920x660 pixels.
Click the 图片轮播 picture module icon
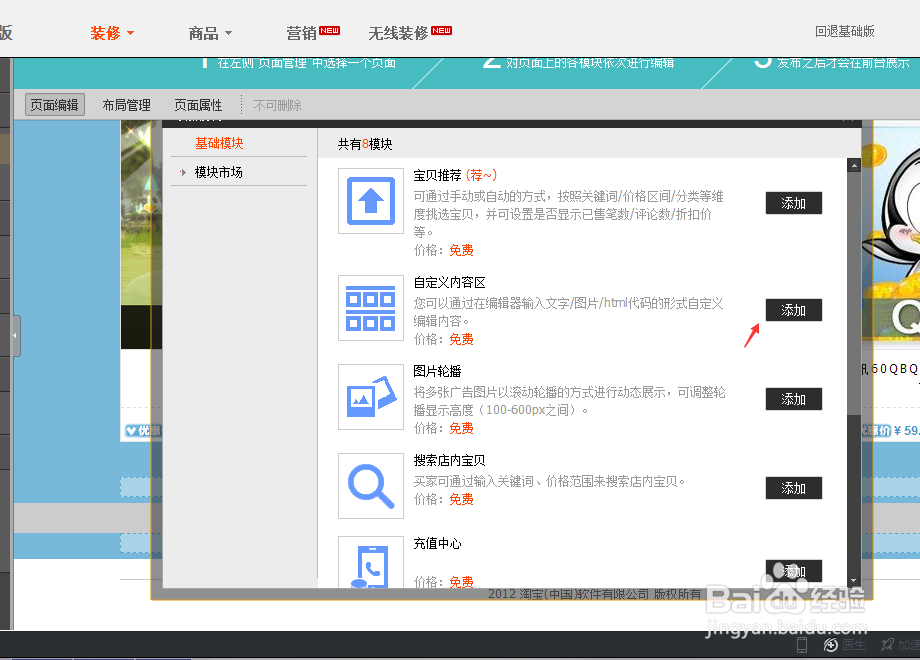[371, 397]
